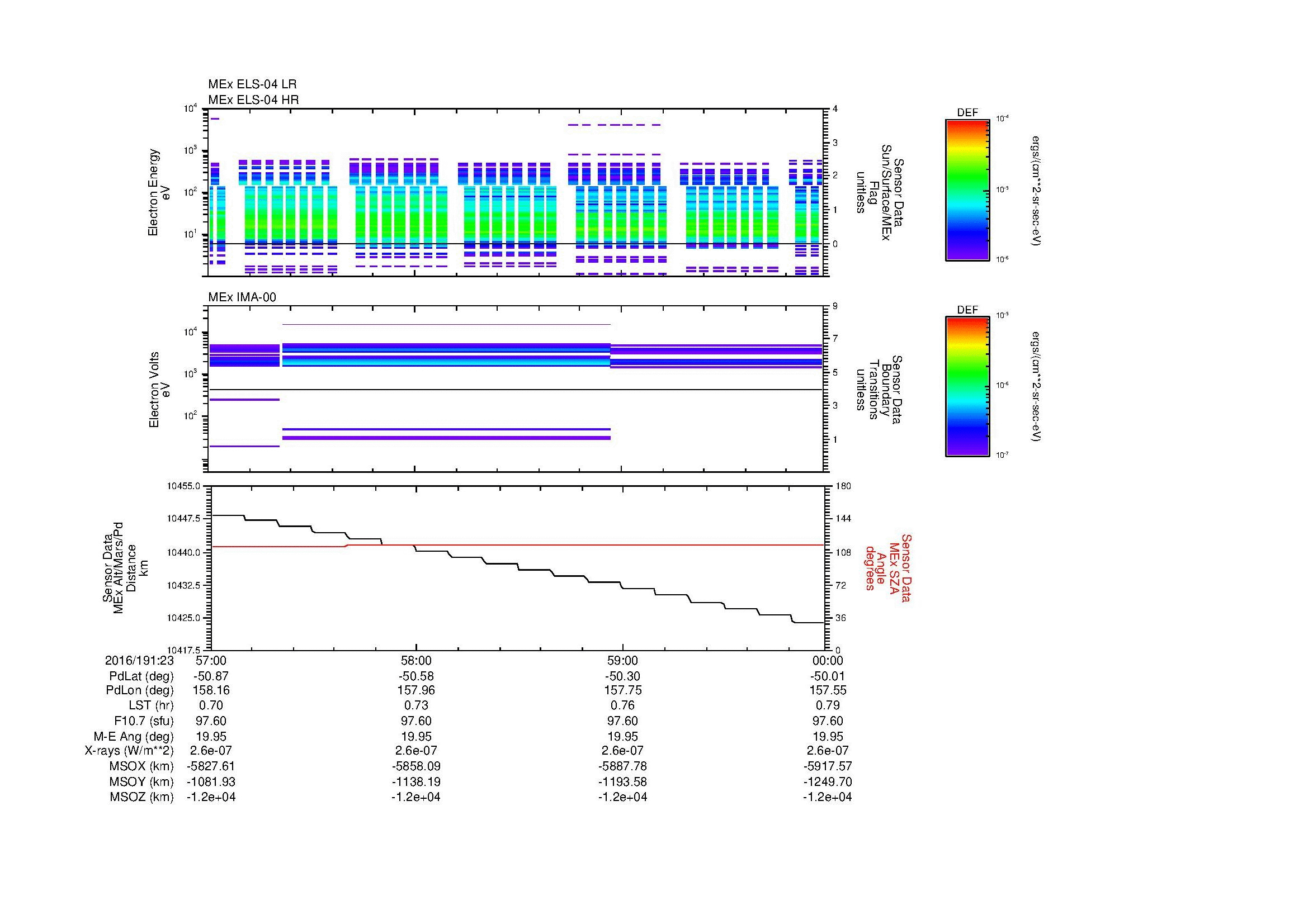
Task: Click the MSOX value -5887.78
Action: (x=622, y=766)
